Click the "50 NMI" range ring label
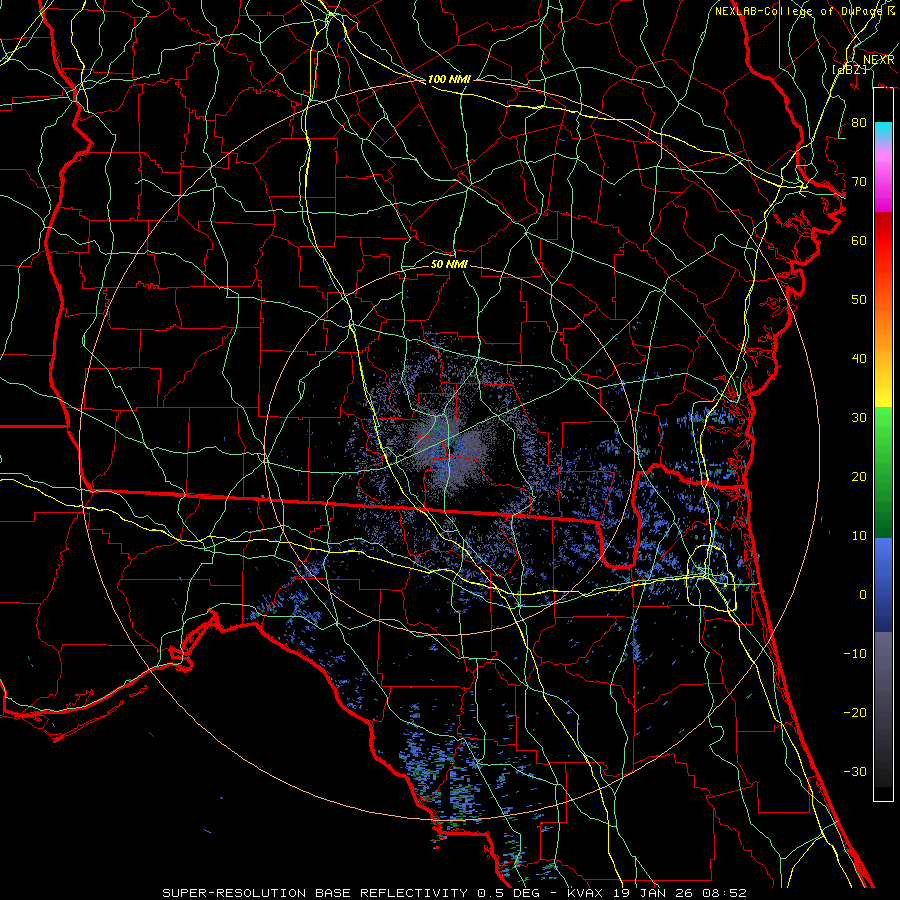This screenshot has width=900, height=900. click(x=449, y=264)
